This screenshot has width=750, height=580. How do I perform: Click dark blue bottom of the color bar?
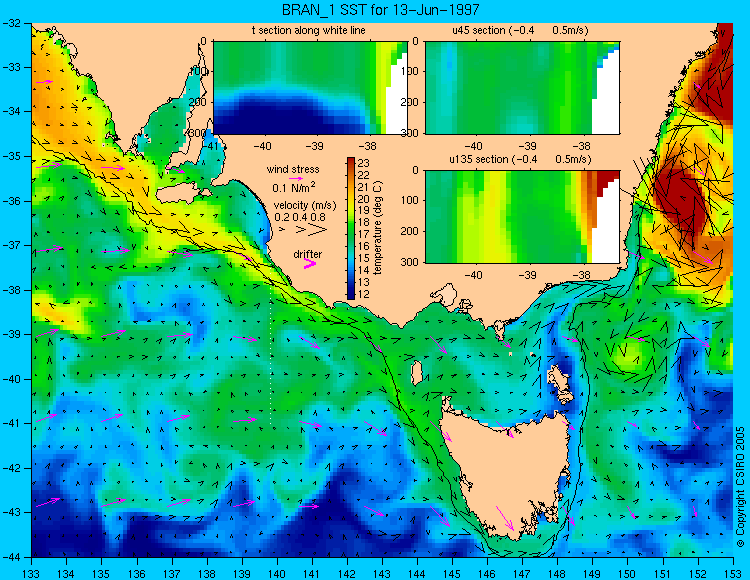coord(351,295)
